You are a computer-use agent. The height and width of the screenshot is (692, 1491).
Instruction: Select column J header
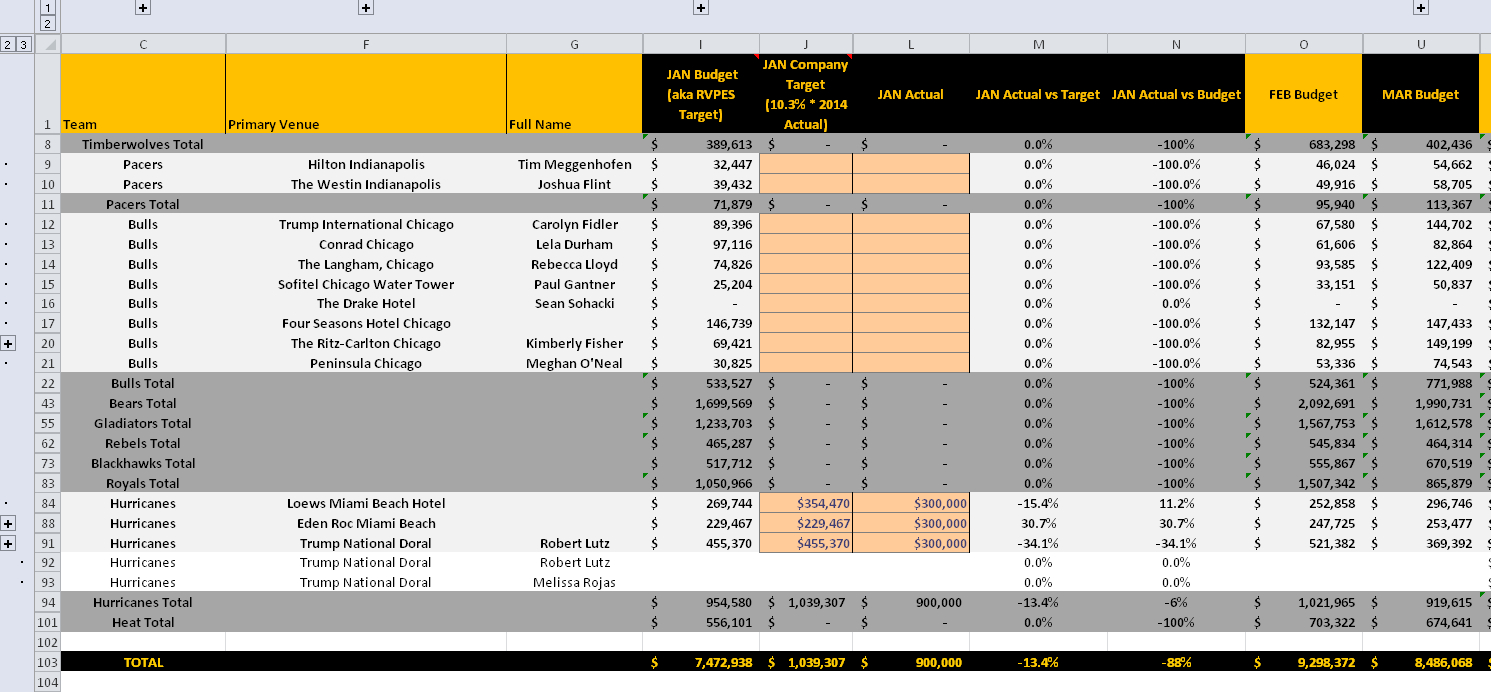pyautogui.click(x=806, y=44)
